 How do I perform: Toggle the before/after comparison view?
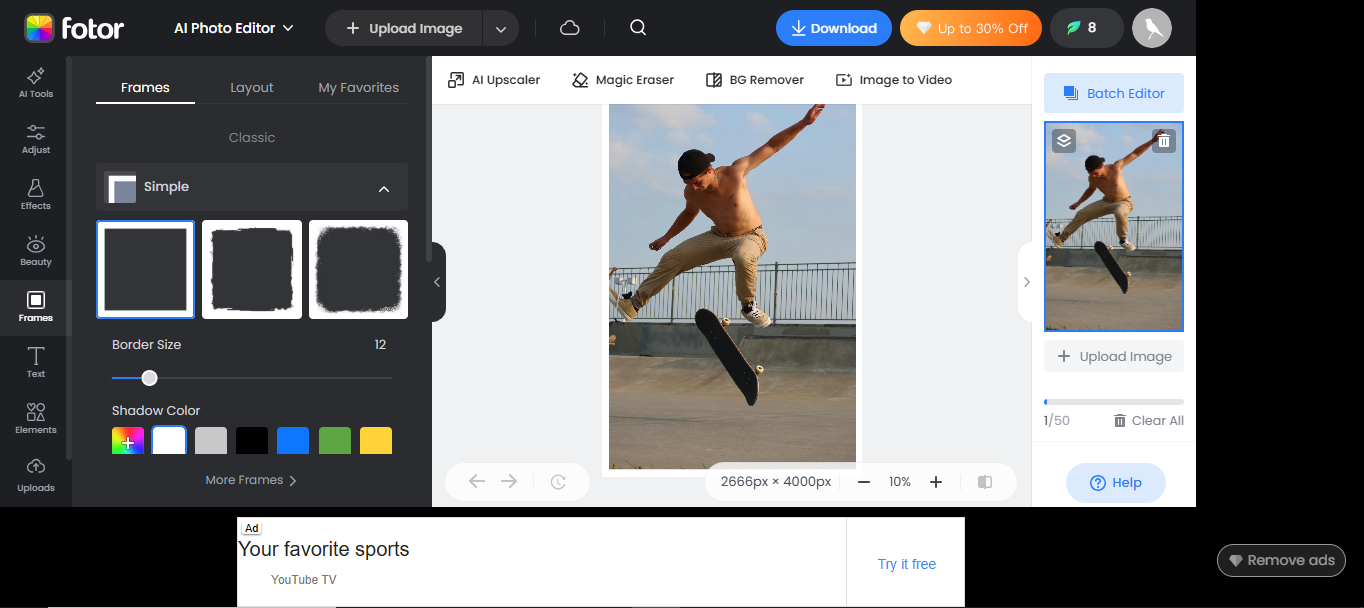coord(985,481)
